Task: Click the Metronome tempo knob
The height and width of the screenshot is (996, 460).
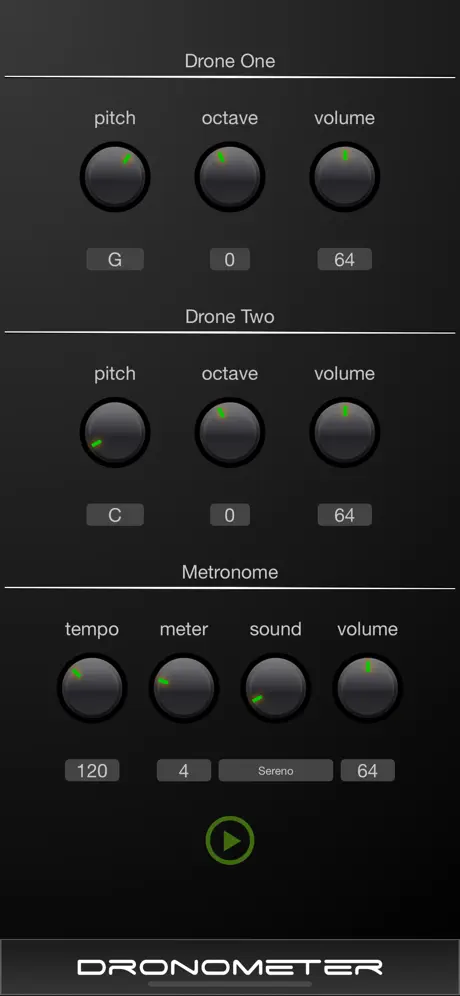Action: (x=92, y=688)
